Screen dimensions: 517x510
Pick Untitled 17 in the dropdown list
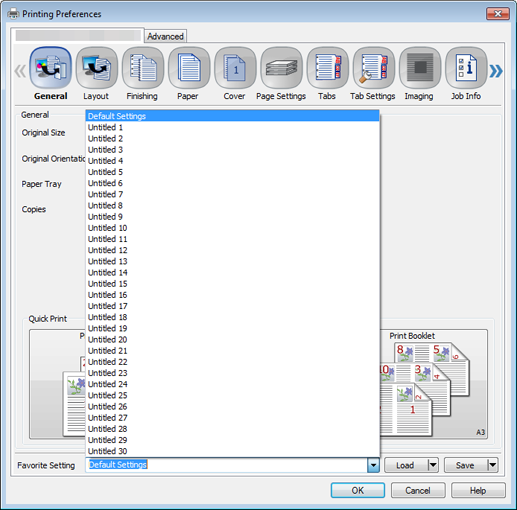[232, 306]
